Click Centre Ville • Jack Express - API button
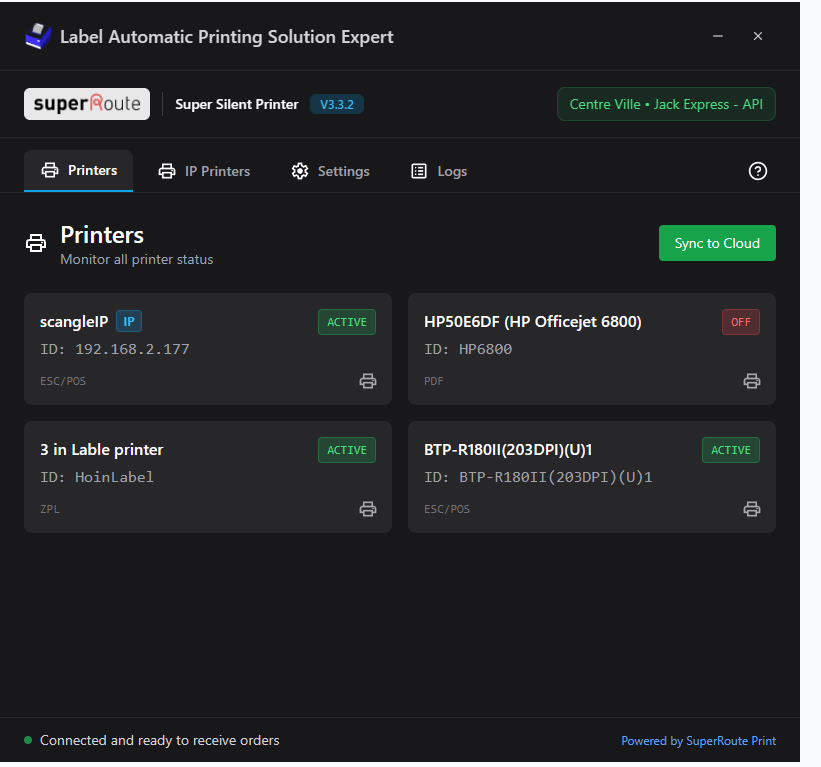Viewport: 821px width, 767px height. 666,104
